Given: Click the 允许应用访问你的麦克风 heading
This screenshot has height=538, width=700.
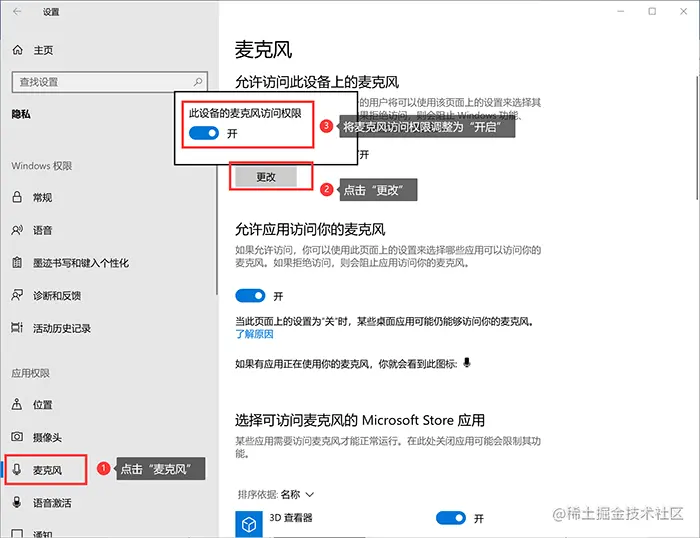Looking at the screenshot, I should coord(310,229).
